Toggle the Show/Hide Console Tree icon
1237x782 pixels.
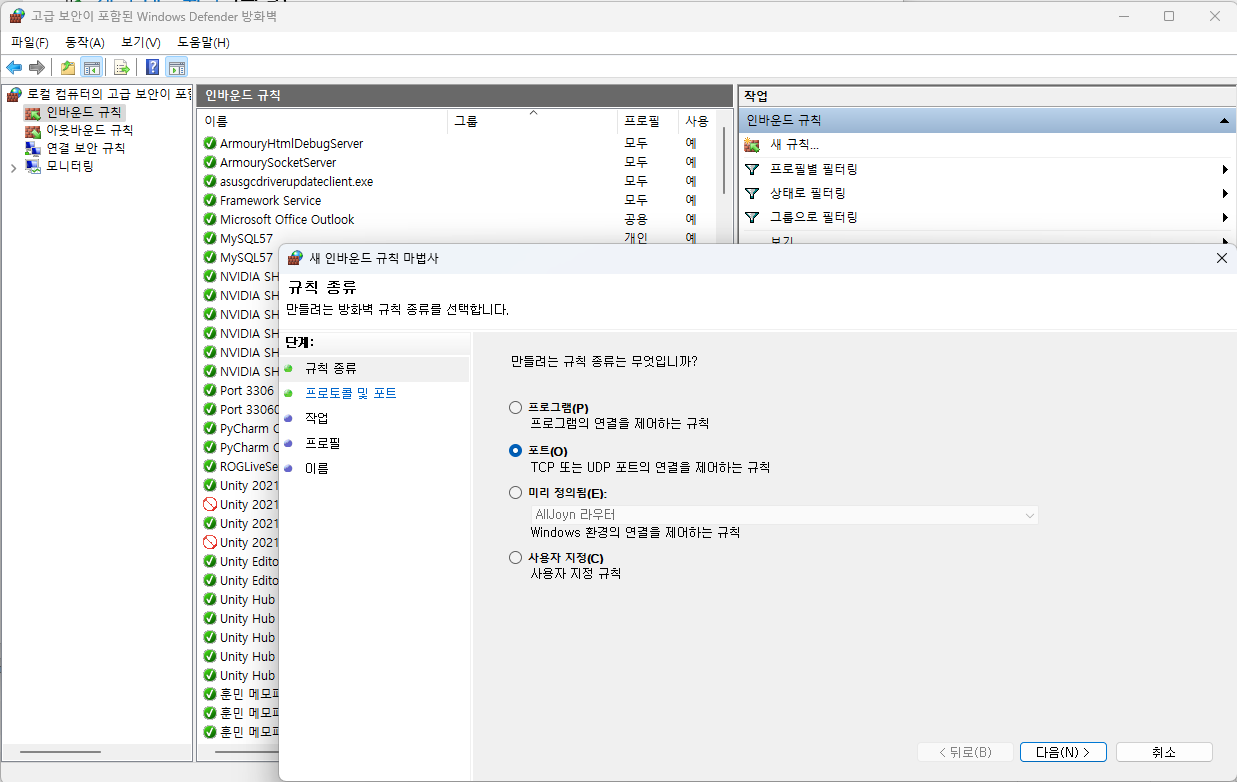coord(91,67)
